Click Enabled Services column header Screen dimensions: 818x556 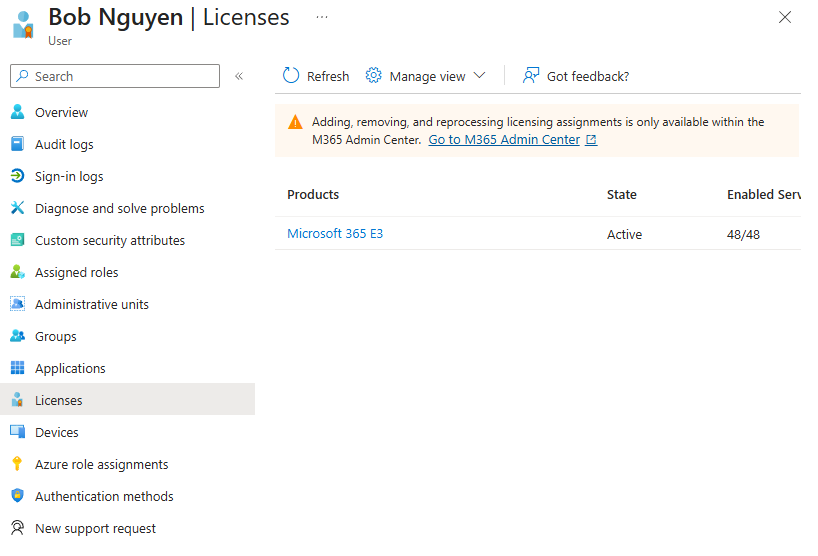(x=764, y=194)
